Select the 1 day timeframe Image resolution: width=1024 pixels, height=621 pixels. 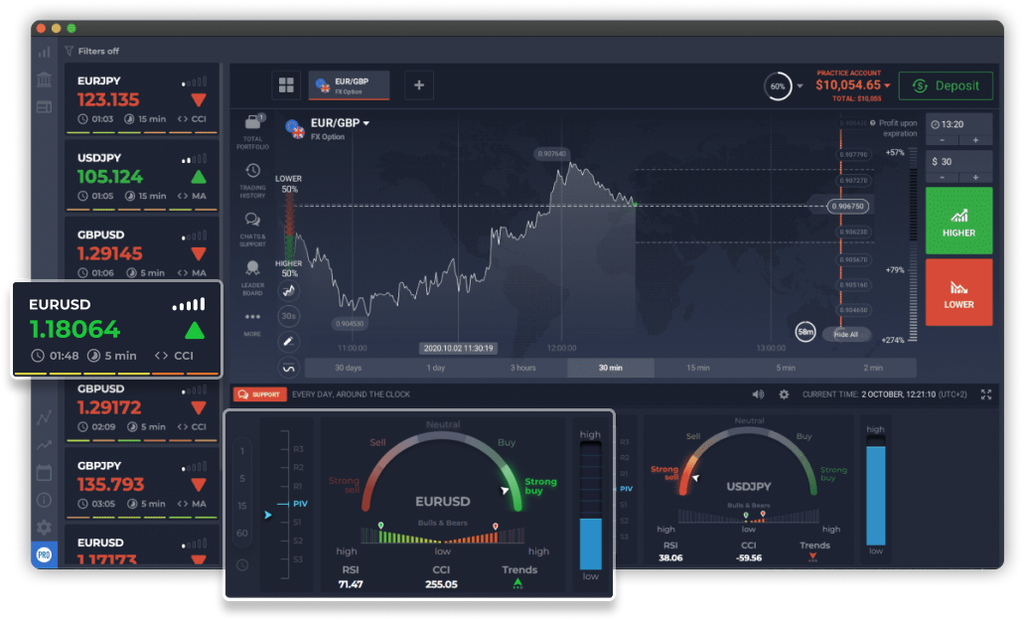436,368
